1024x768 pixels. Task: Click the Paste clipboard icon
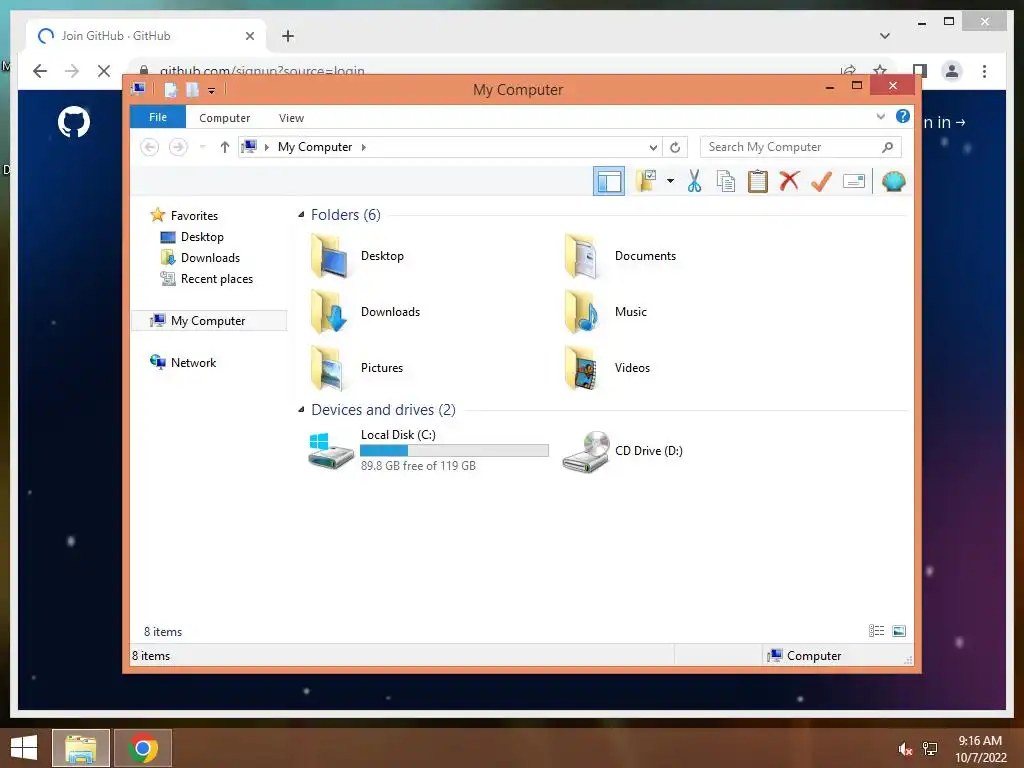[758, 181]
